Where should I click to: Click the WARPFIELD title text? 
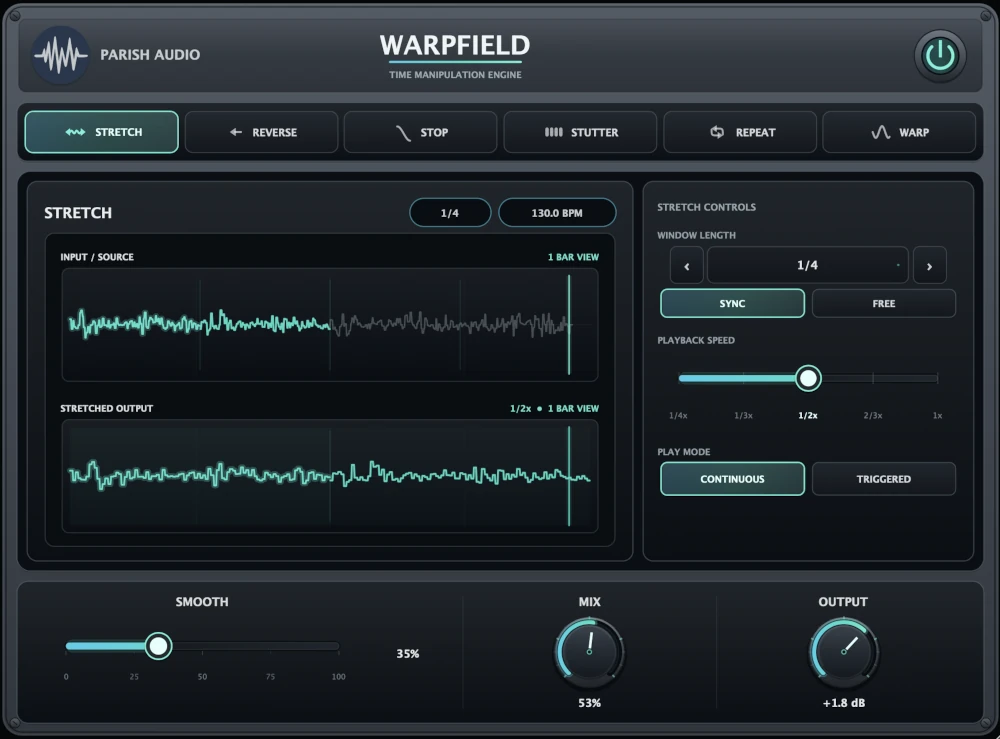tap(455, 45)
